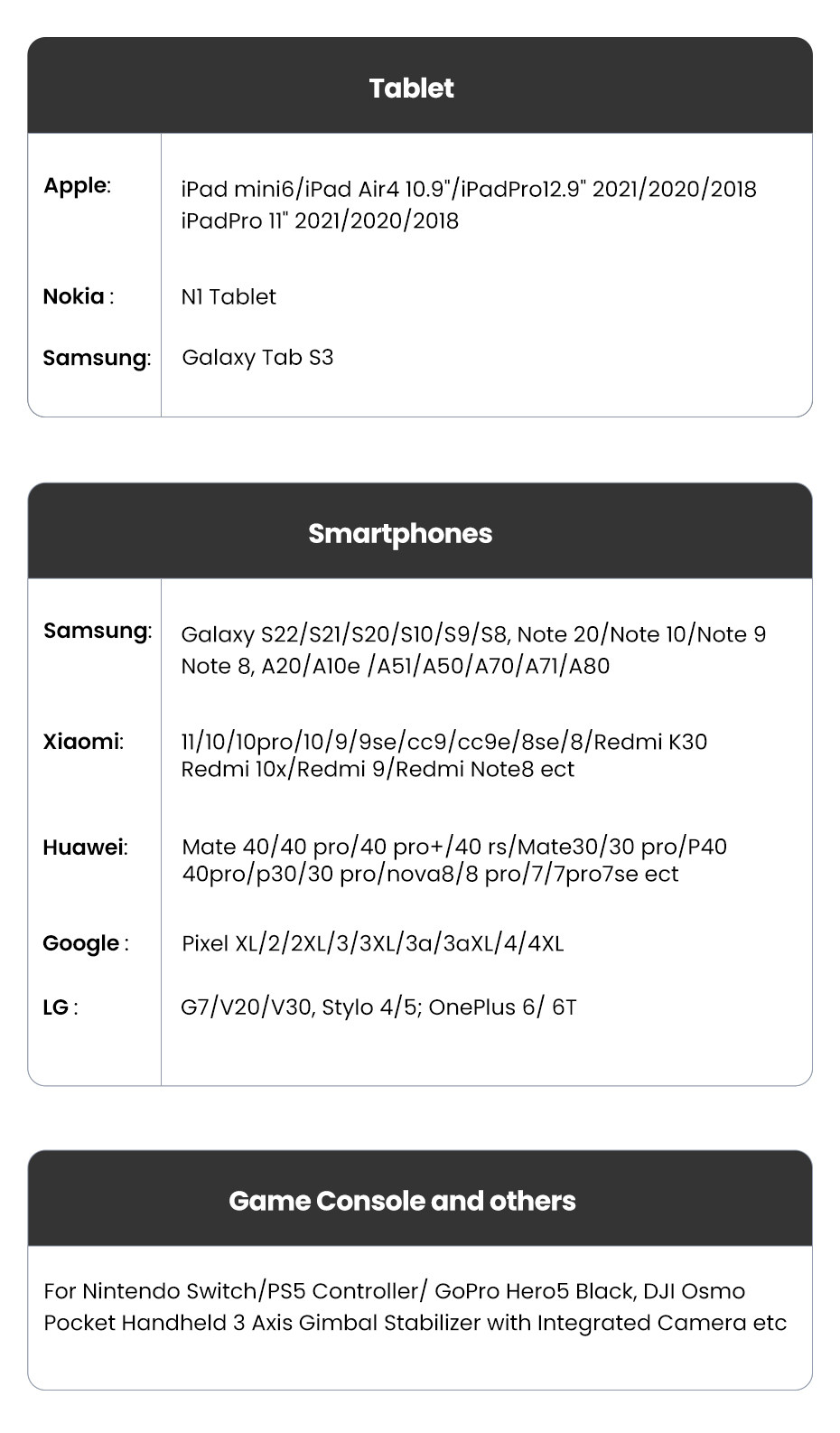The height and width of the screenshot is (1433, 840).
Task: Click the iPad mini6 compatibility line
Action: pos(468,189)
